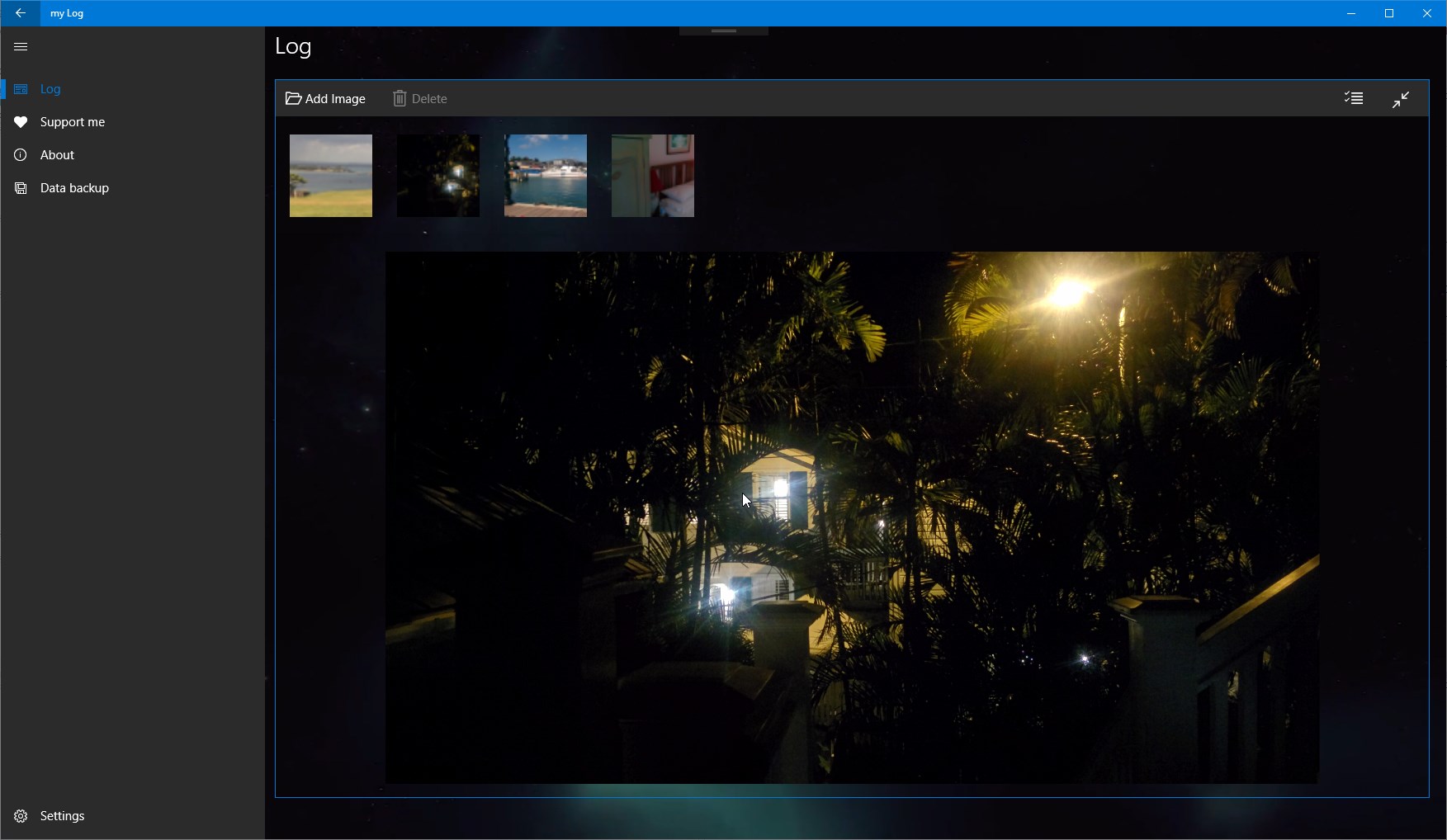1447x840 pixels.
Task: Click the large night palm trees preview image
Action: pyautogui.click(x=852, y=517)
